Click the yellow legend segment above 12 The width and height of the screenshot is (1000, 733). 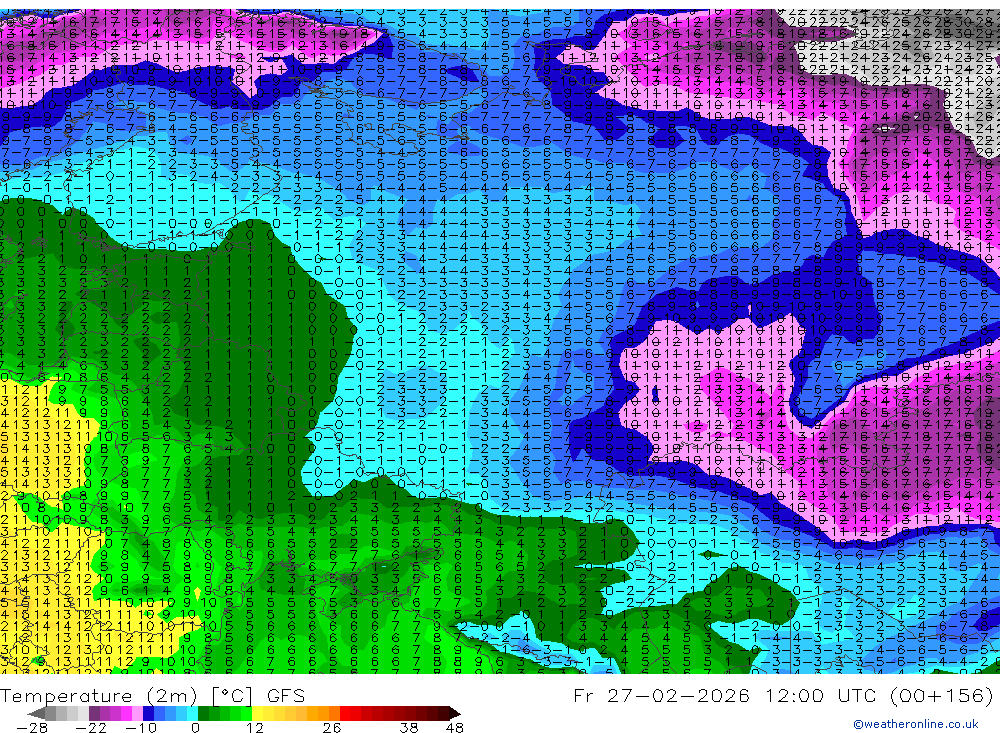click(258, 713)
